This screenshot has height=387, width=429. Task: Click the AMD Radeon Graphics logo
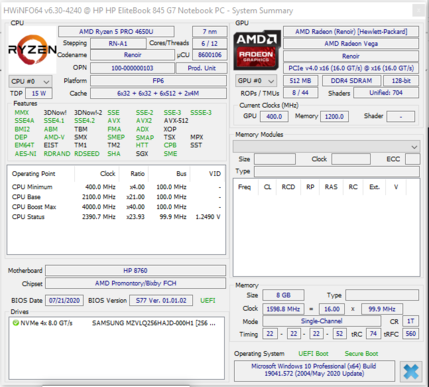(x=256, y=50)
